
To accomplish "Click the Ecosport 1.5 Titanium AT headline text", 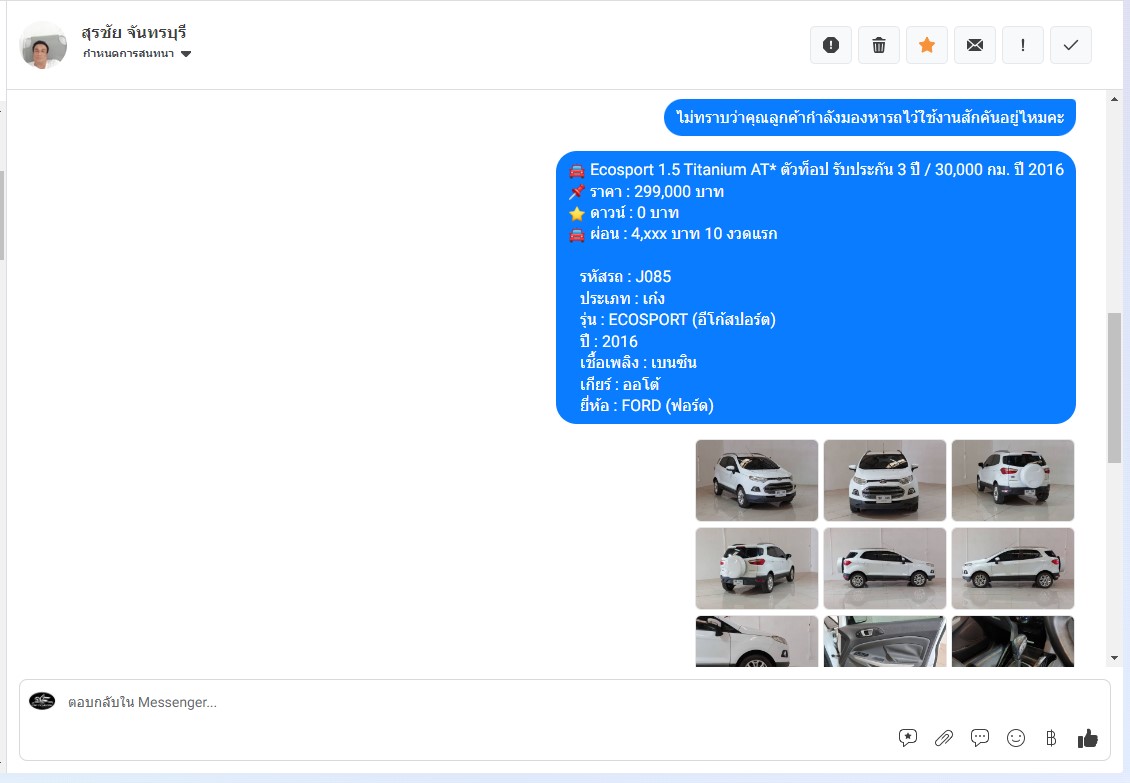I will 827,169.
